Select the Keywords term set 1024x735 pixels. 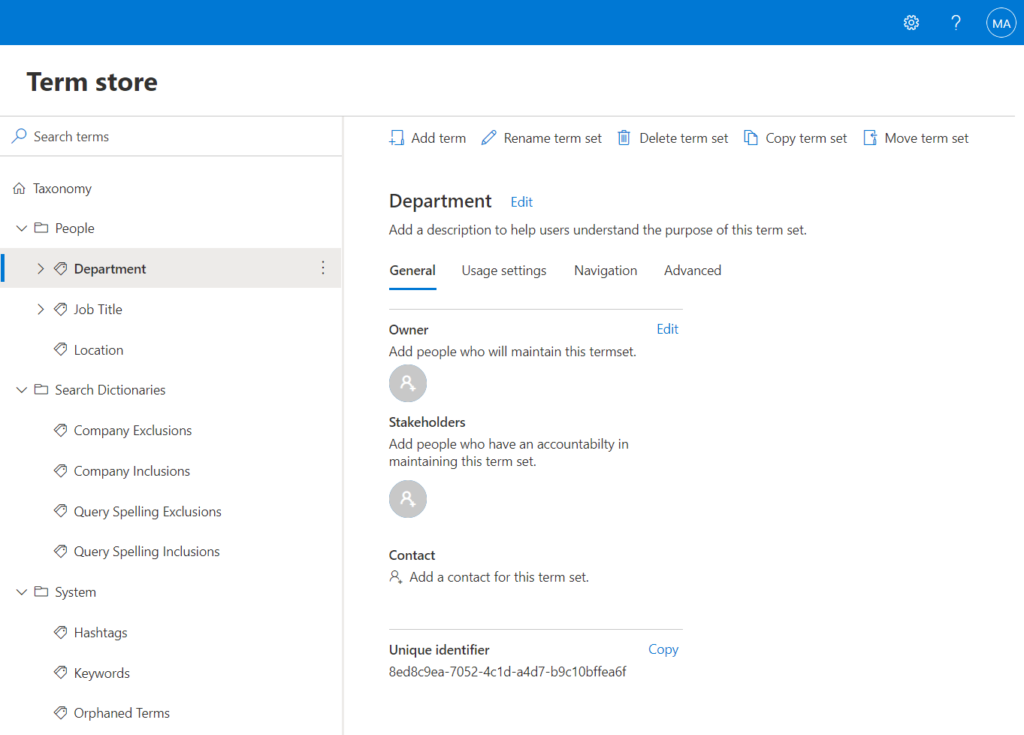(102, 673)
